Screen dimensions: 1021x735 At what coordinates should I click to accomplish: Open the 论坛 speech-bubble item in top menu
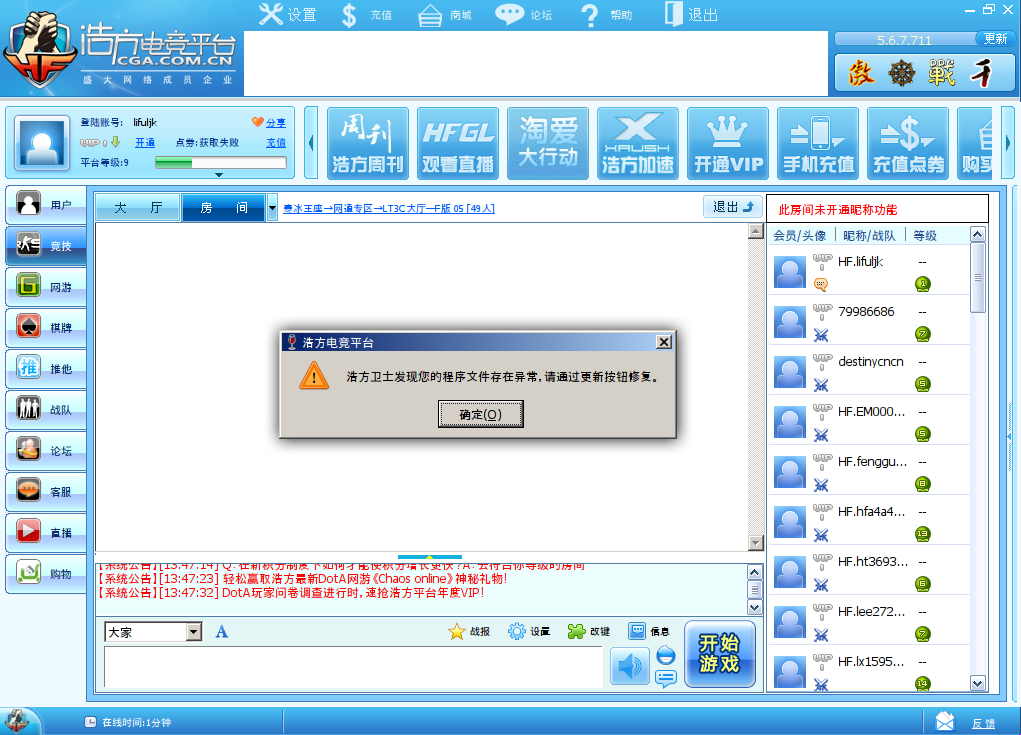pyautogui.click(x=523, y=14)
